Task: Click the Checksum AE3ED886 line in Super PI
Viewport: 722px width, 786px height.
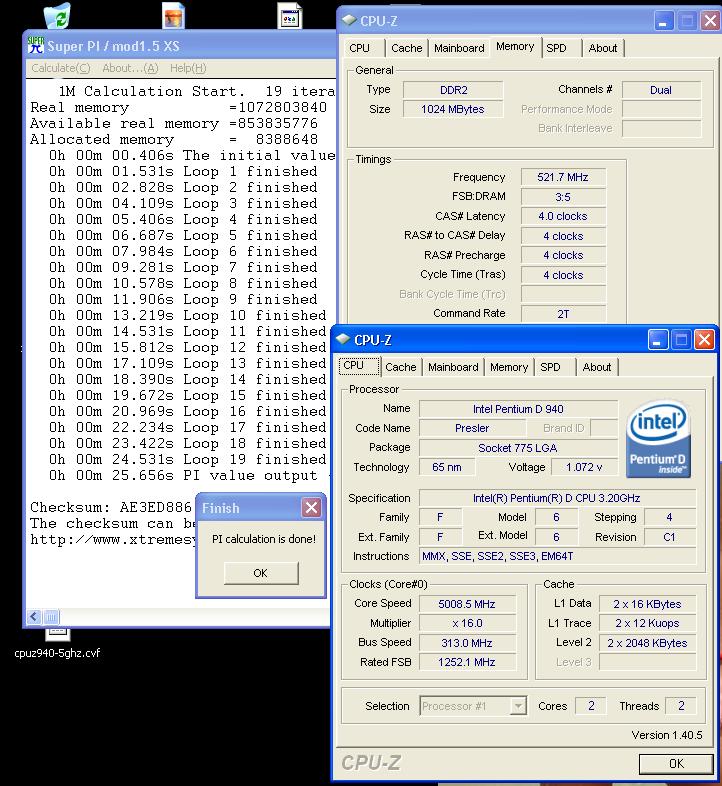Action: pyautogui.click(x=111, y=507)
